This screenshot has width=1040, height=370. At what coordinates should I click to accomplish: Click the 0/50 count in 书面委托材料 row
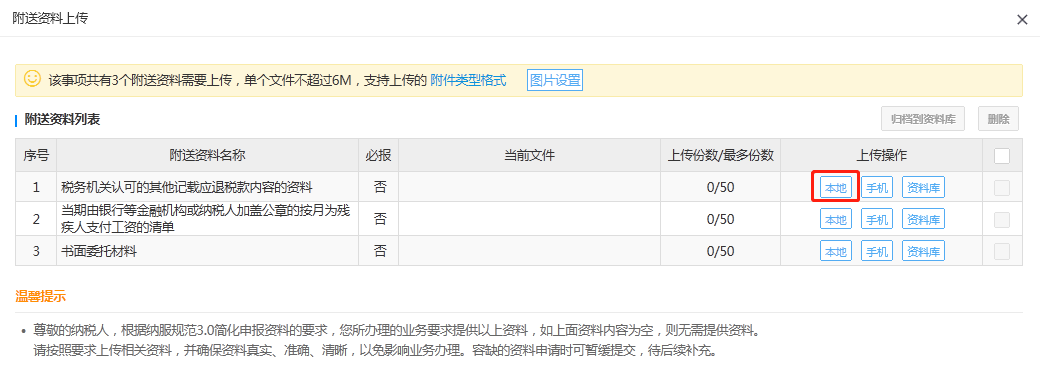[720, 251]
